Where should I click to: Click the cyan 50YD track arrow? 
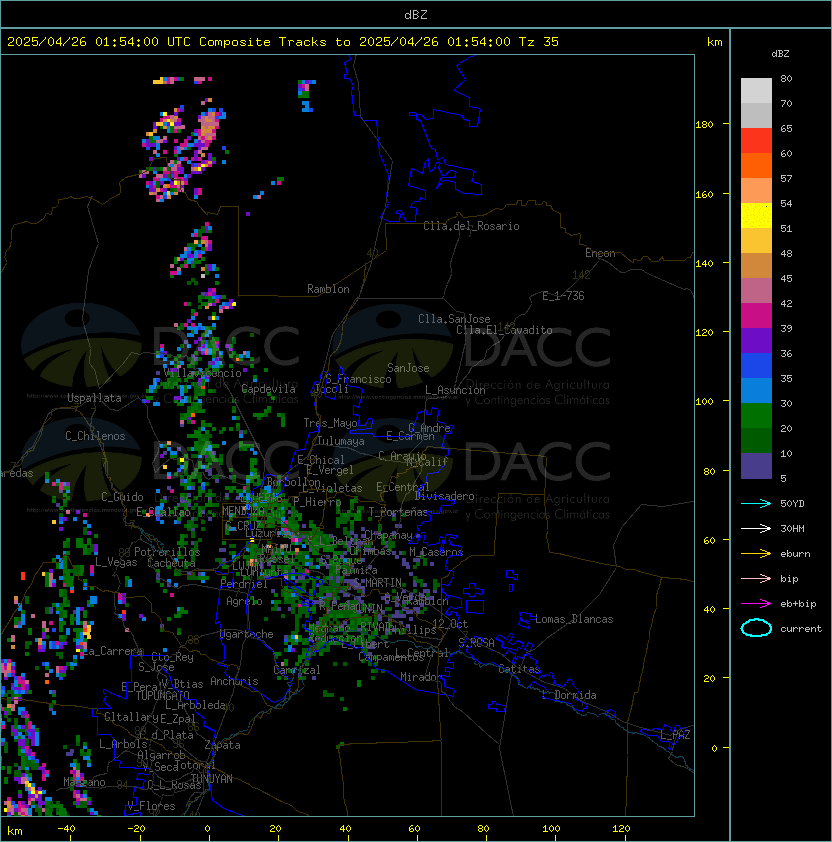pos(756,503)
